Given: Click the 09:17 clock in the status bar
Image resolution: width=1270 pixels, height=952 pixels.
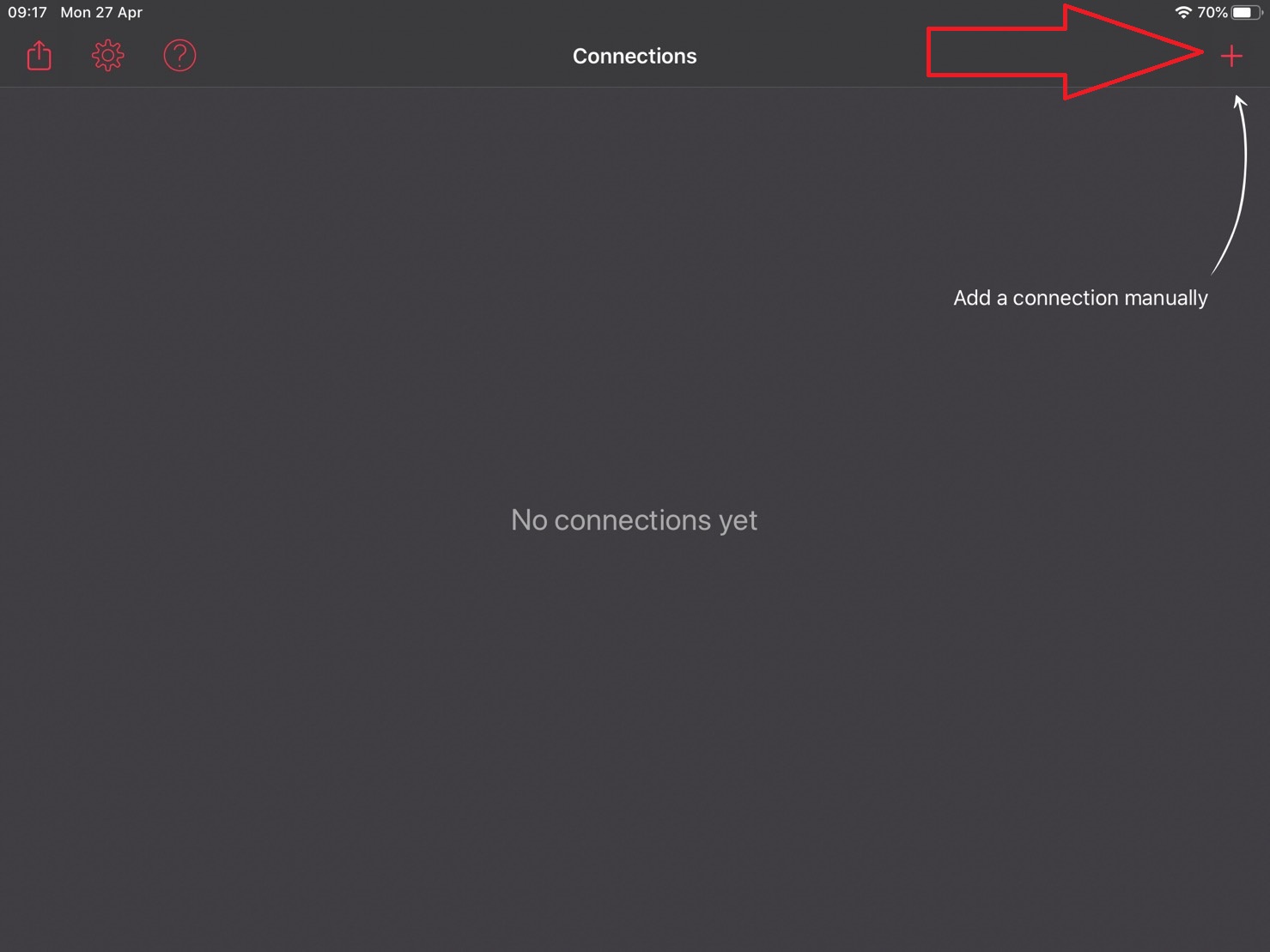Looking at the screenshot, I should click(x=27, y=12).
